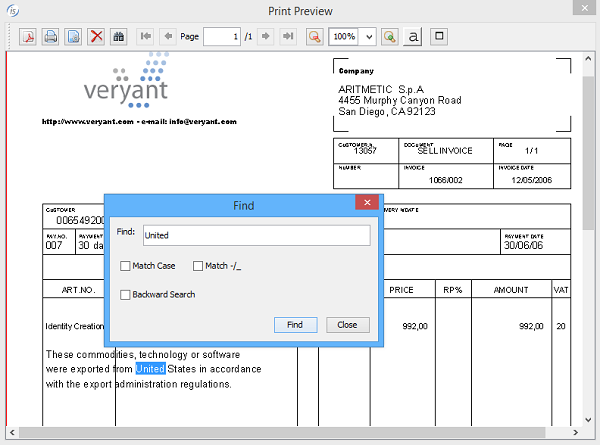
Task: Click the printer icon in toolbar
Action: point(50,36)
